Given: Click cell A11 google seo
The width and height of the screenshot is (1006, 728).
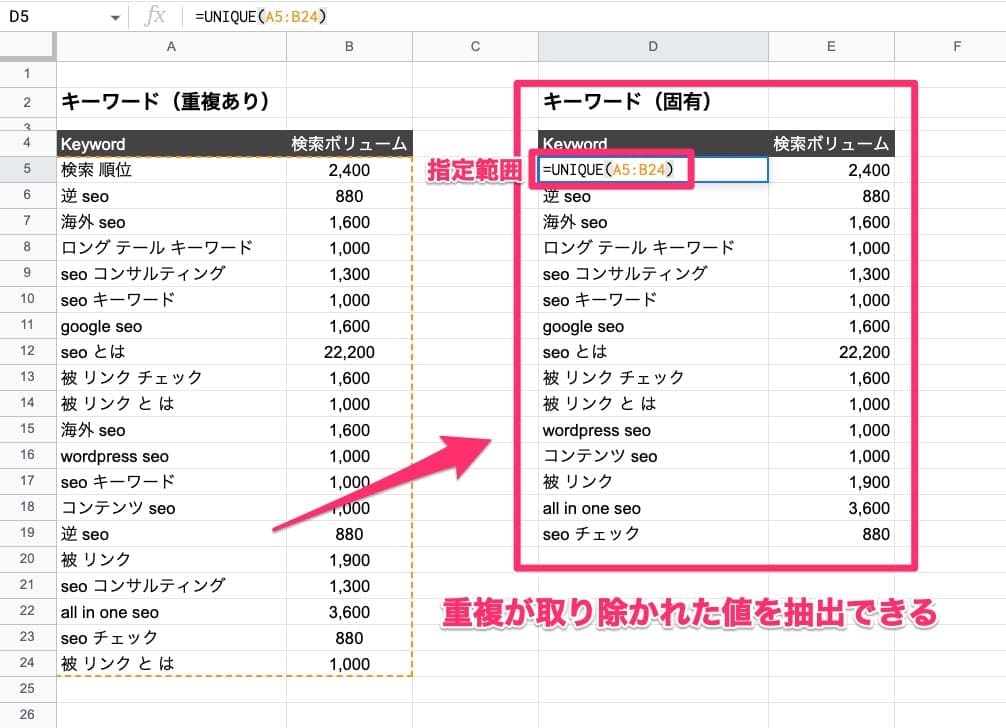Looking at the screenshot, I should pyautogui.click(x=171, y=326).
